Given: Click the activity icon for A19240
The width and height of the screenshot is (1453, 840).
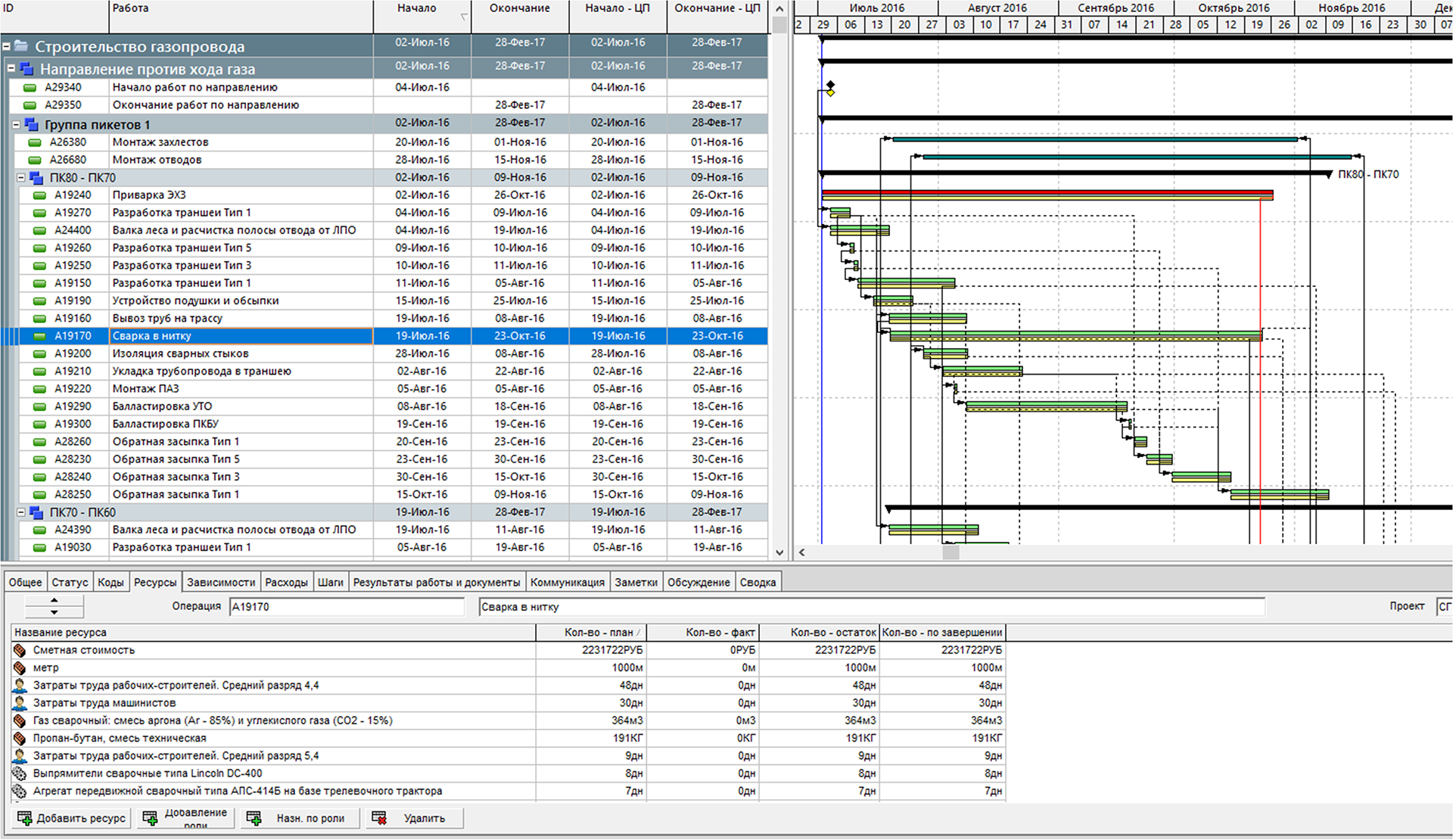Looking at the screenshot, I should click(39, 195).
